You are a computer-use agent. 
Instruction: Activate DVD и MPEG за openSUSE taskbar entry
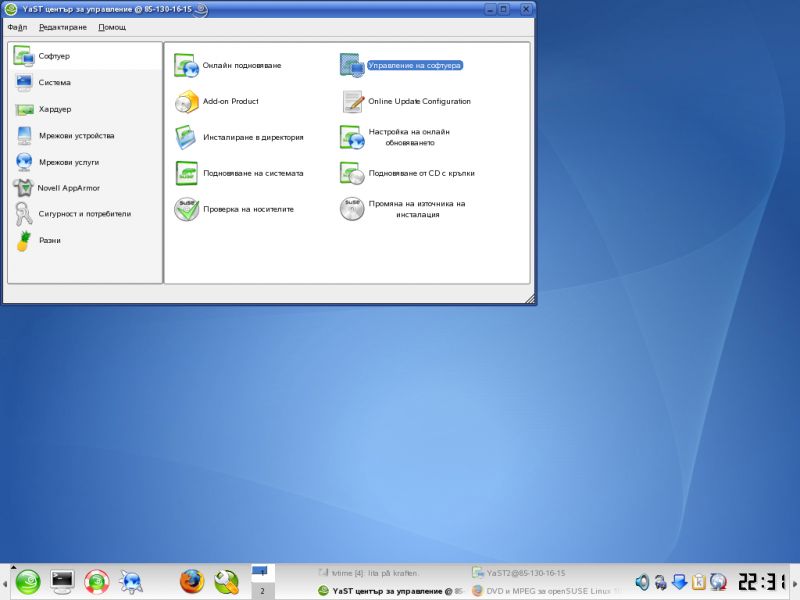tap(544, 591)
